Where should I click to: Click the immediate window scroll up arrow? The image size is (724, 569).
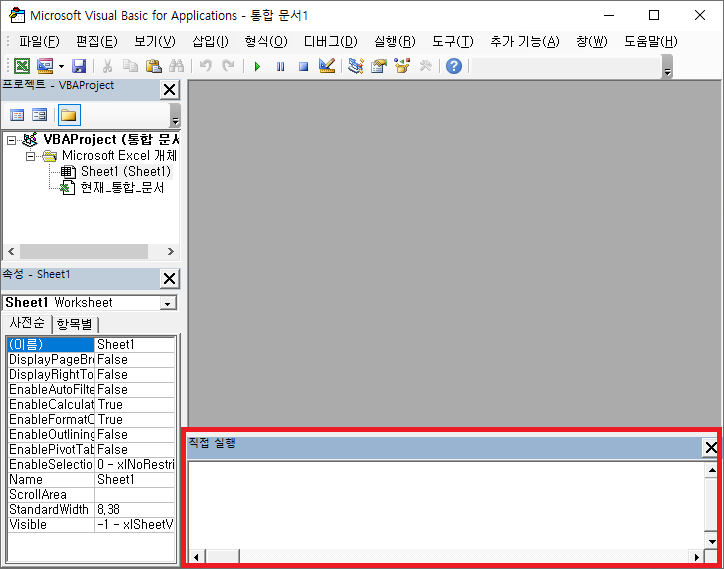712,470
